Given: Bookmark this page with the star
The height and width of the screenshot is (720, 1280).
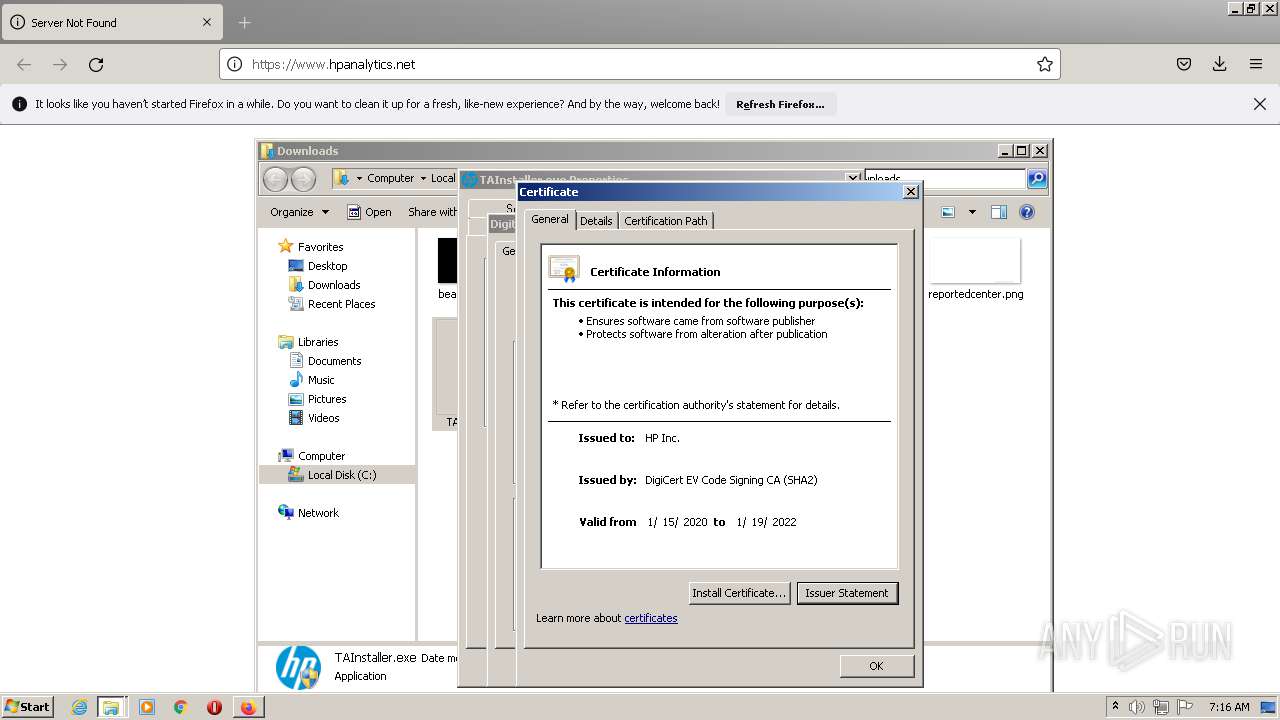Looking at the screenshot, I should click(1045, 64).
